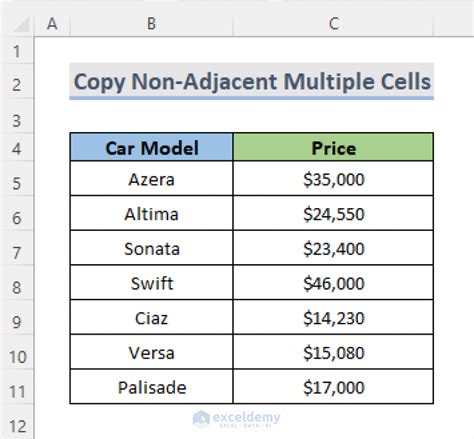
Task: Select column B header
Action: (151, 24)
